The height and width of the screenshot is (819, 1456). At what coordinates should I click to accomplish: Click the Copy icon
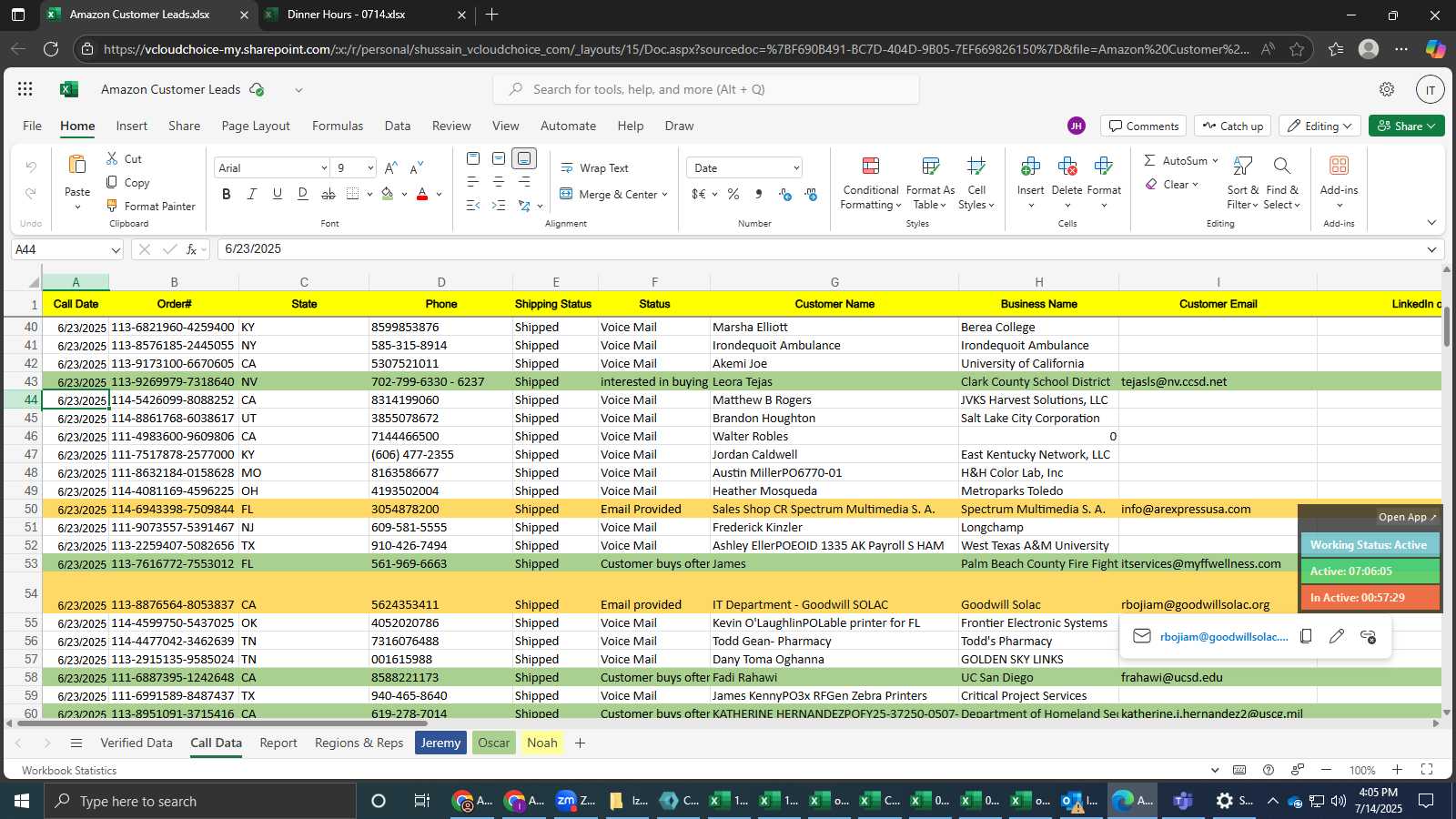(x=112, y=182)
